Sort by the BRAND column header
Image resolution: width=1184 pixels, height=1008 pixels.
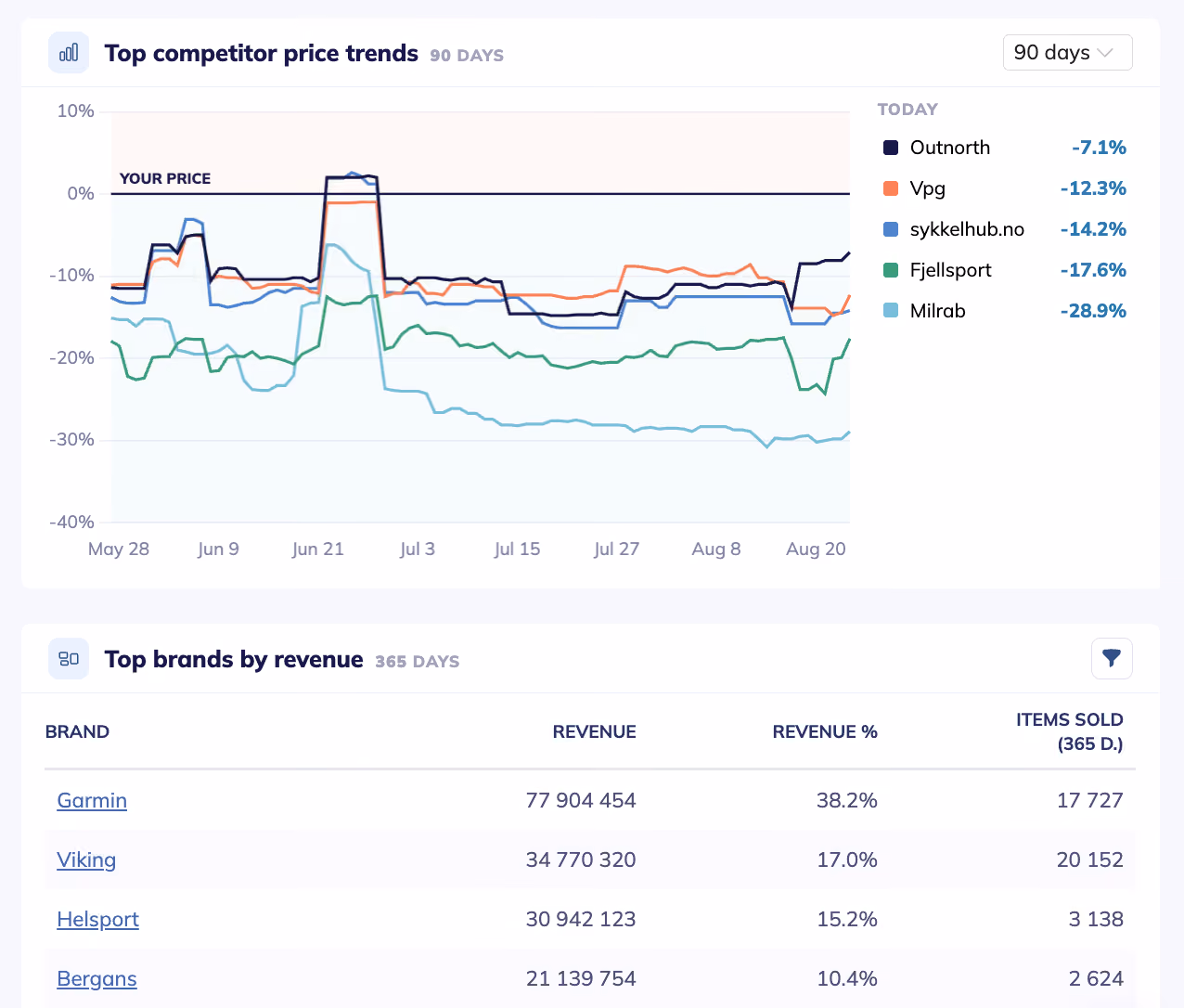tap(77, 731)
